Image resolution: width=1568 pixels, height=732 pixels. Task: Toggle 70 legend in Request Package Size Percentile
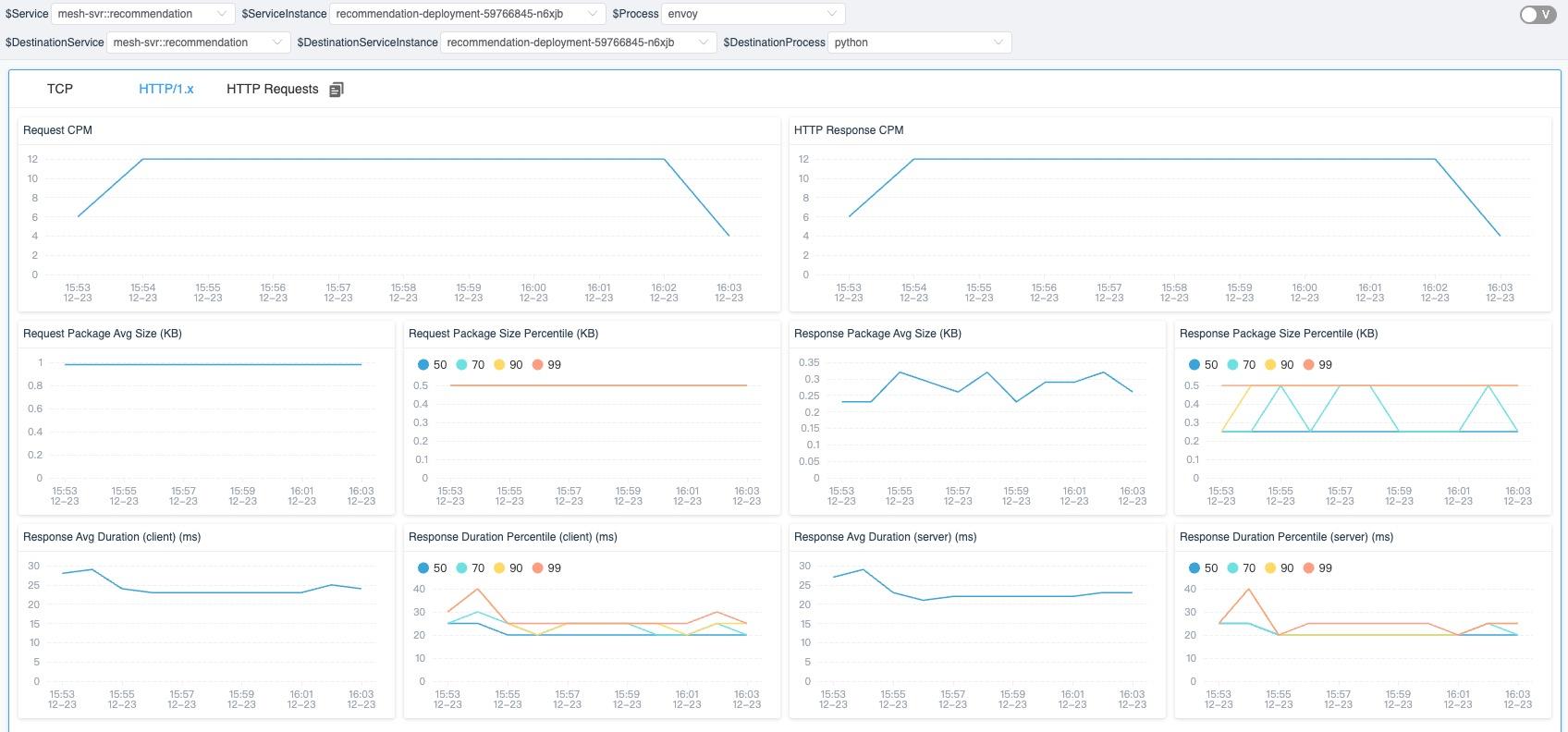click(470, 365)
